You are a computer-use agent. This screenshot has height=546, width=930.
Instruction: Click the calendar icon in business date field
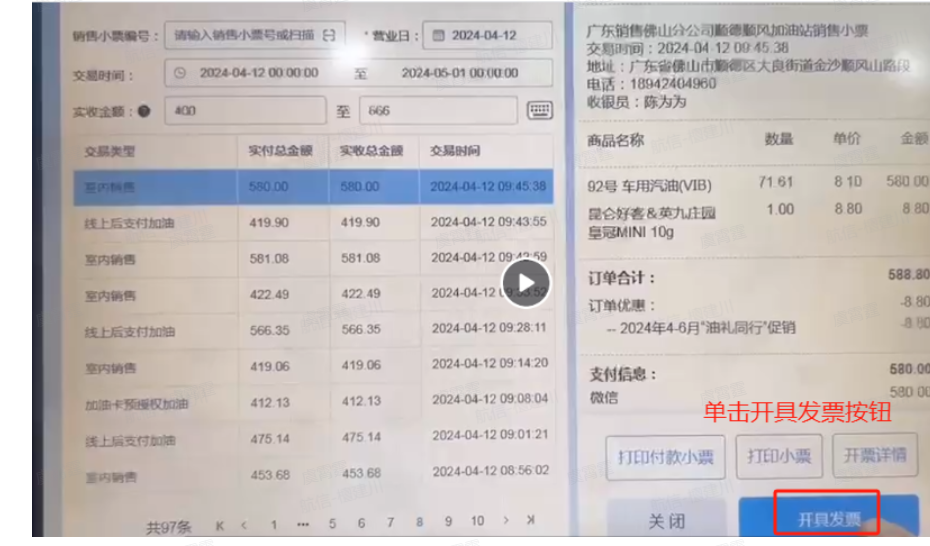click(x=438, y=35)
